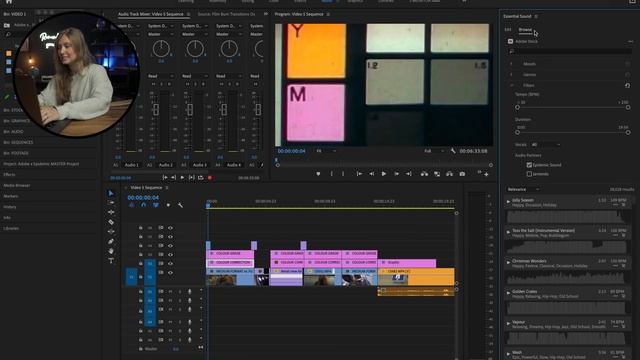This screenshot has height=360, width=640.
Task: Toggle track targeting for A1
Action: [150, 291]
